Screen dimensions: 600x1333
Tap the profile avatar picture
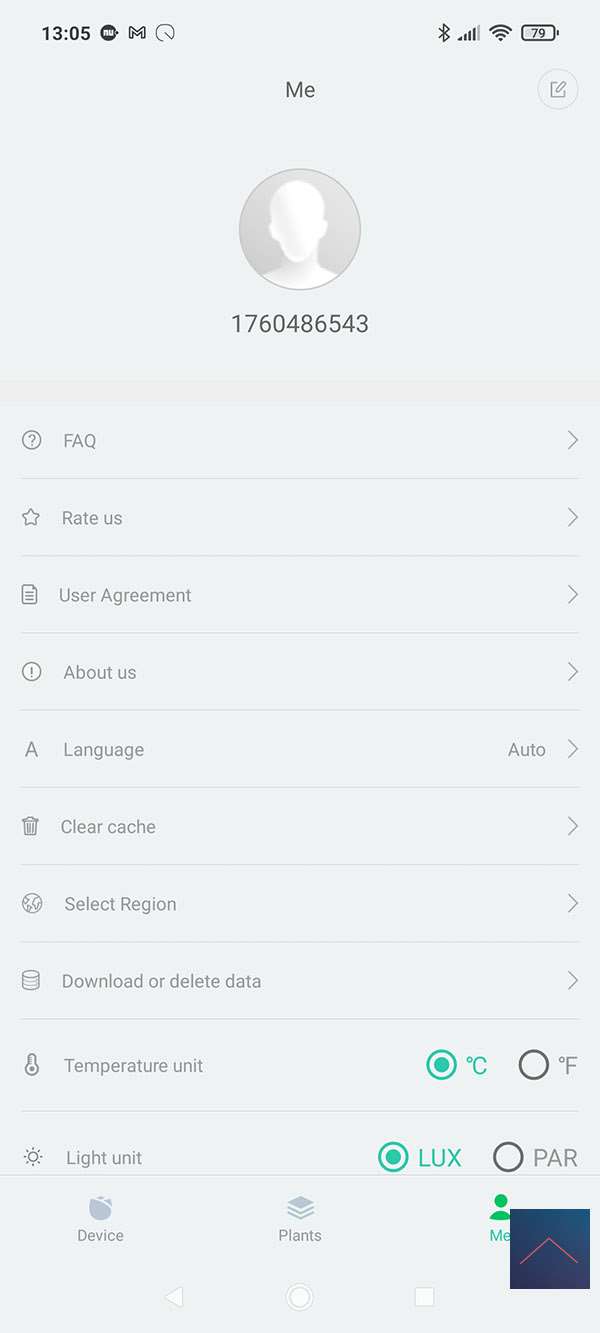click(x=300, y=229)
